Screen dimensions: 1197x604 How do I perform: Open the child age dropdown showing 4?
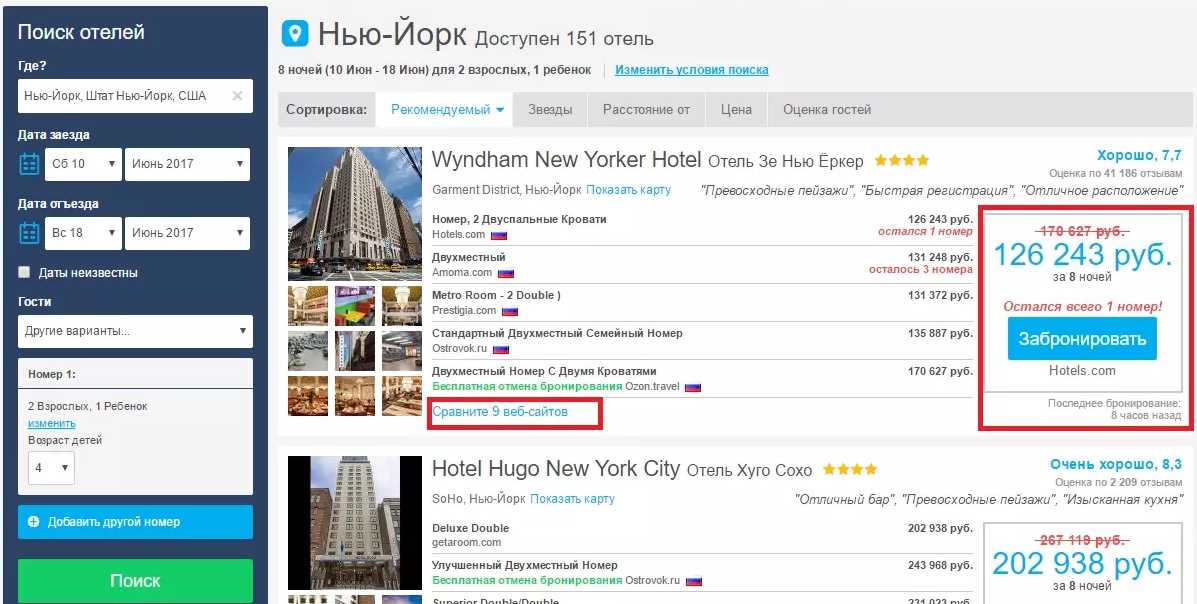51,468
